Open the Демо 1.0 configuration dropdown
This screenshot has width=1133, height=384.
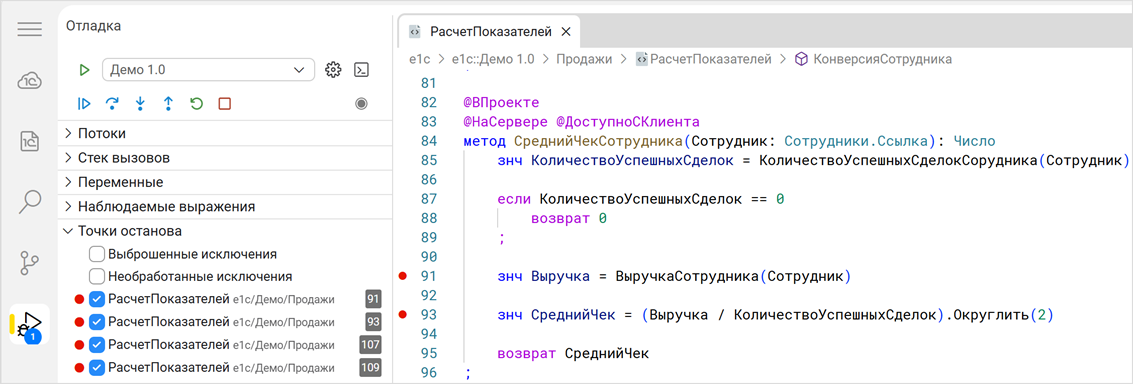208,69
